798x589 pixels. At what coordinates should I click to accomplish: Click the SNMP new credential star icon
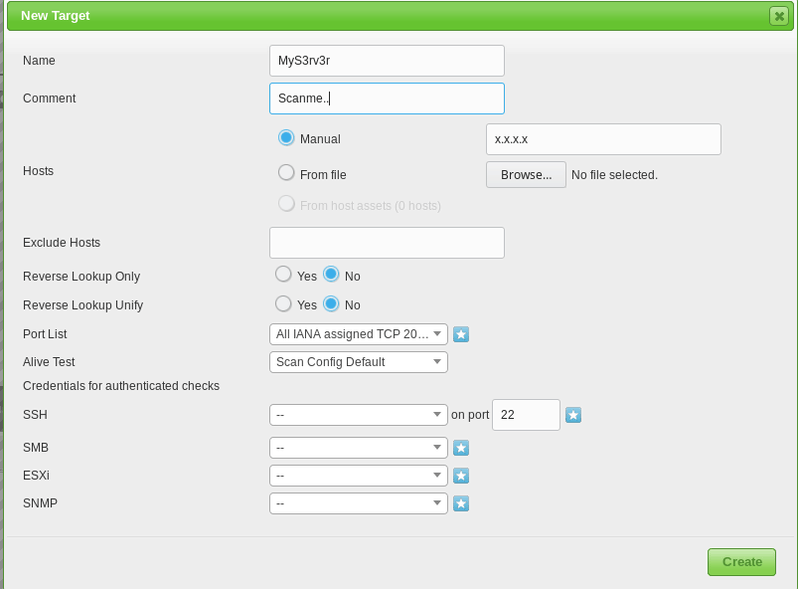[461, 504]
